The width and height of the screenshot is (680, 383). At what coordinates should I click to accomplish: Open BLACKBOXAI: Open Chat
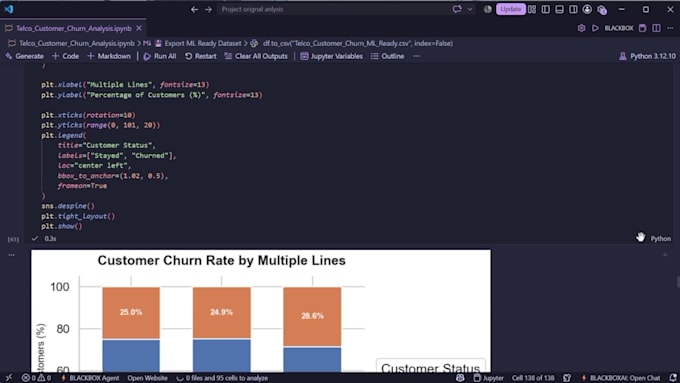point(621,378)
